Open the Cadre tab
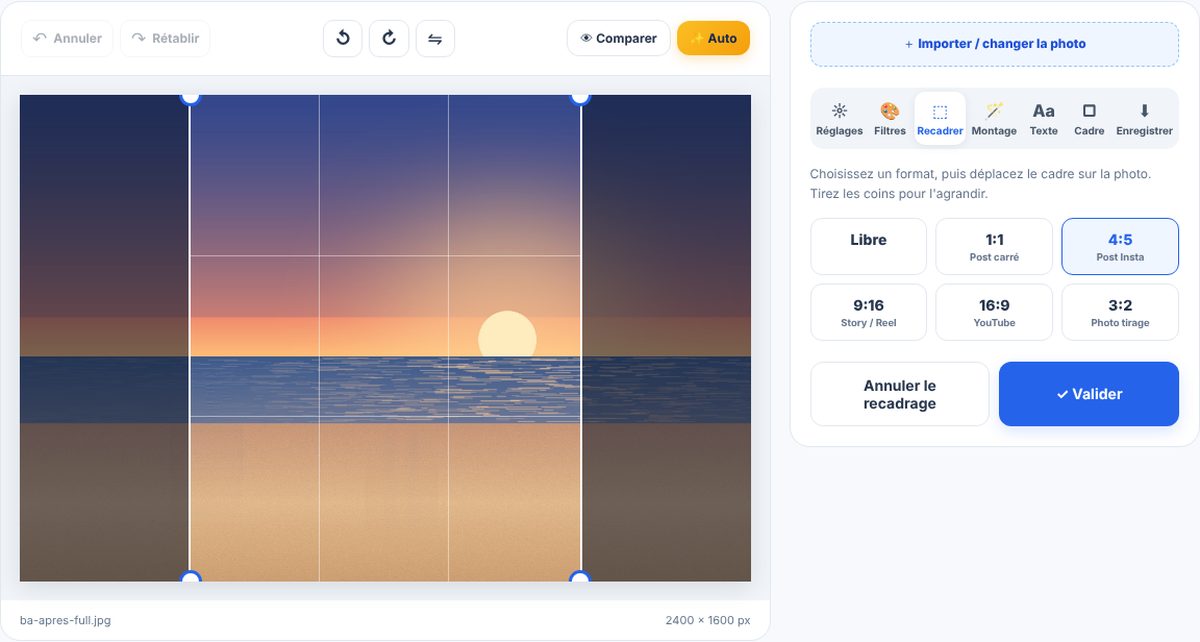This screenshot has height=642, width=1200. click(x=1089, y=119)
